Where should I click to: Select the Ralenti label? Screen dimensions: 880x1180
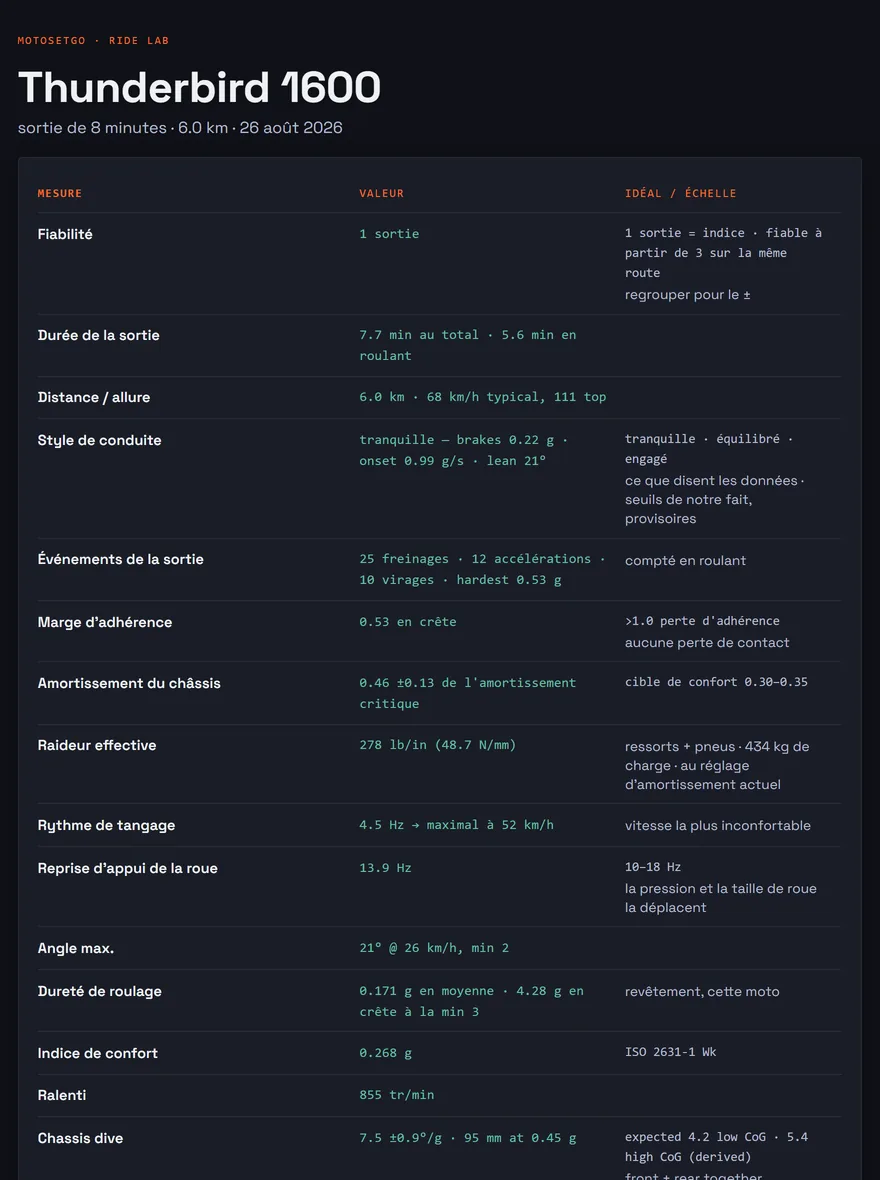coord(62,1095)
